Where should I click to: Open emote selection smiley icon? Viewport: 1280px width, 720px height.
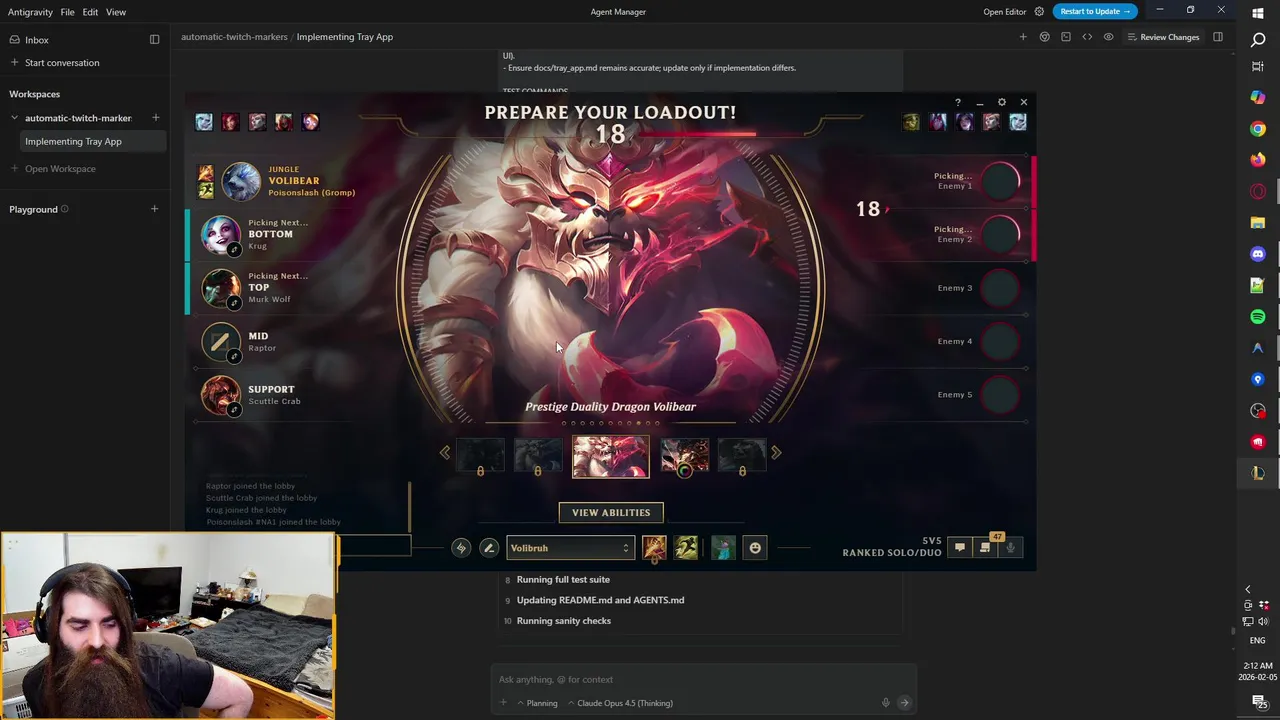pos(755,547)
